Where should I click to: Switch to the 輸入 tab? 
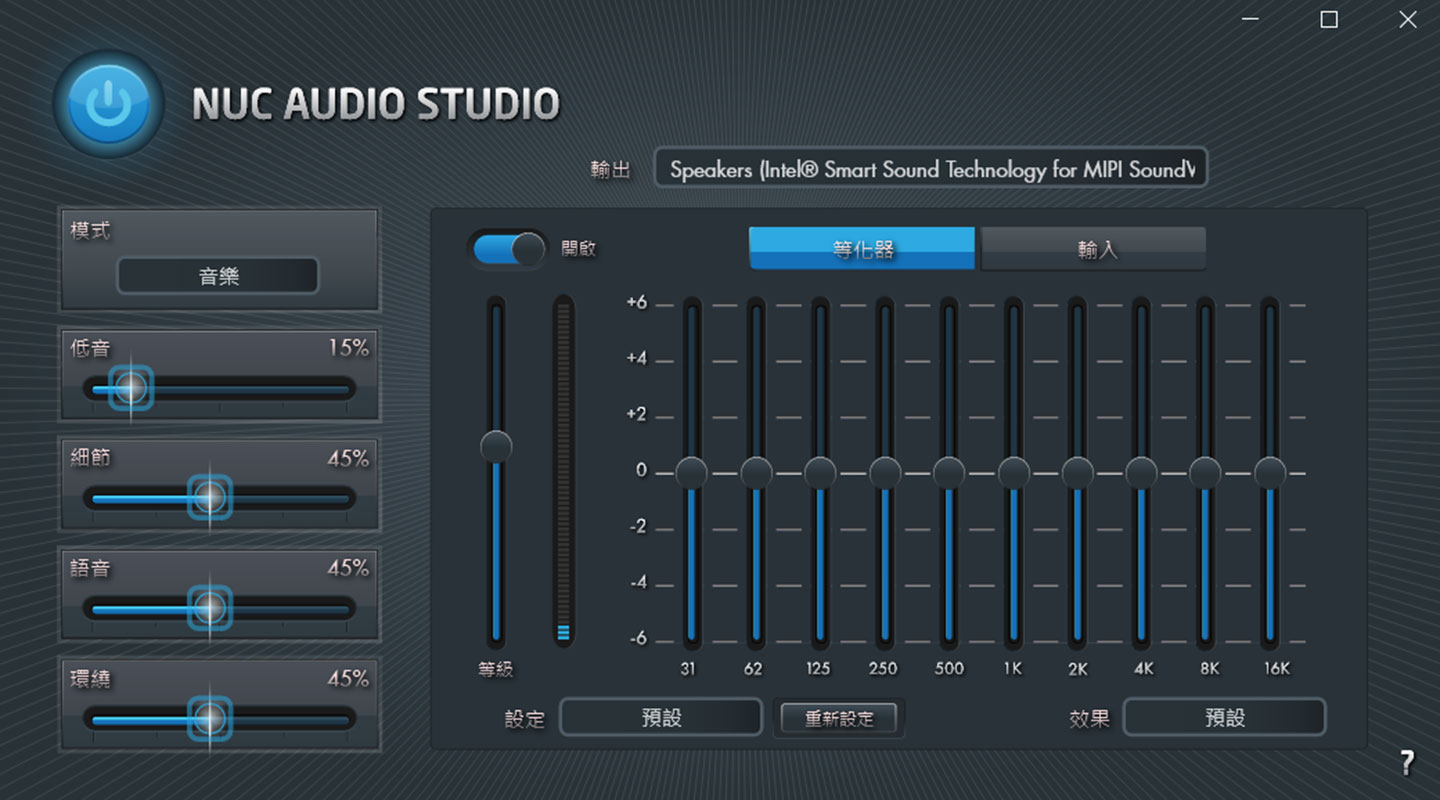[1093, 248]
